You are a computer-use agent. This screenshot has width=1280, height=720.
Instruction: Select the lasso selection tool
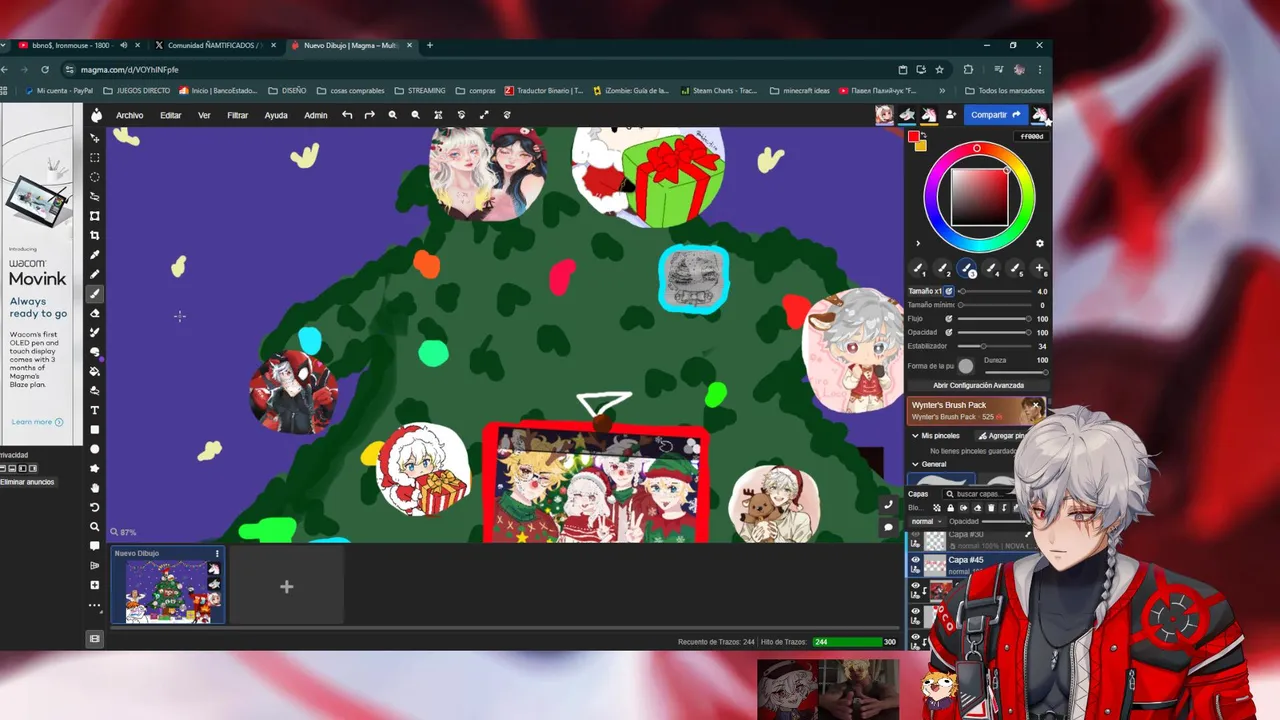[x=95, y=197]
